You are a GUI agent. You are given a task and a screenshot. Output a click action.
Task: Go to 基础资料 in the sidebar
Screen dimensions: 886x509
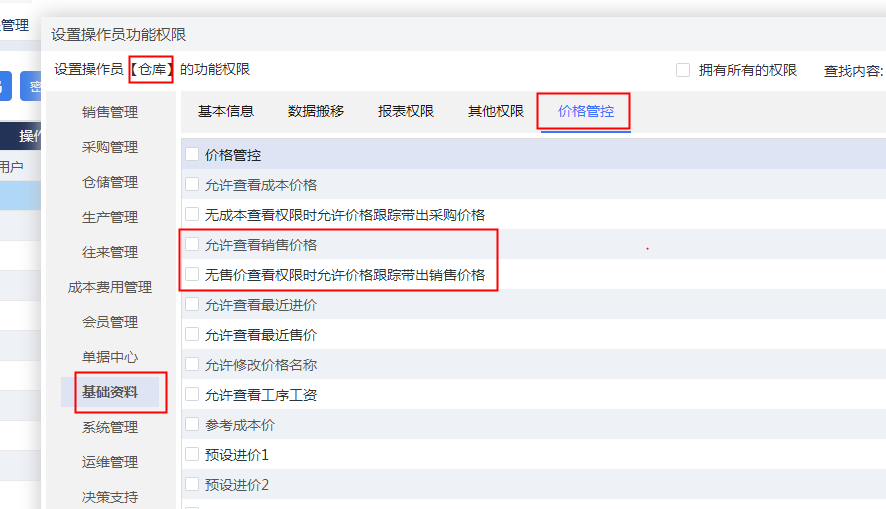click(110, 392)
